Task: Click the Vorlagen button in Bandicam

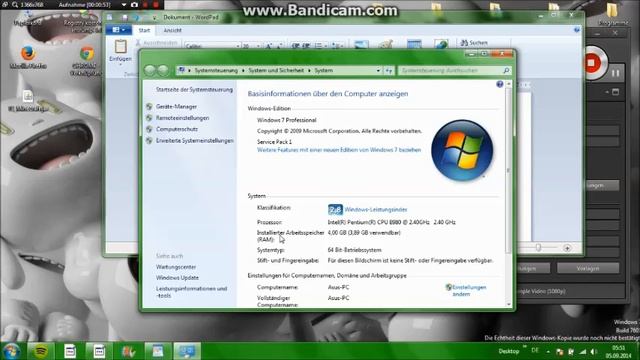Action: (588, 268)
